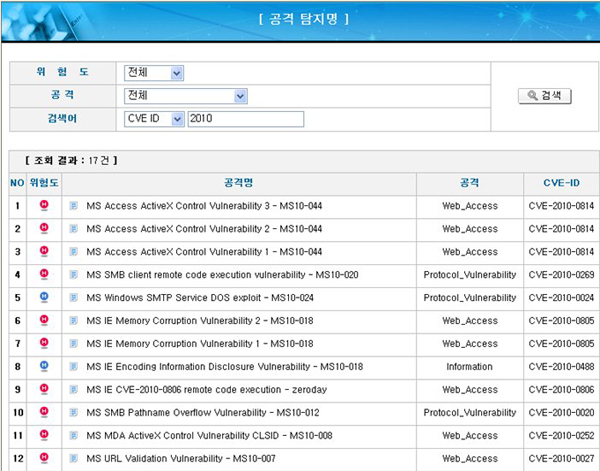Click the red risk icon in row 2
Image resolution: width=600 pixels, height=471 pixels.
(x=44, y=228)
